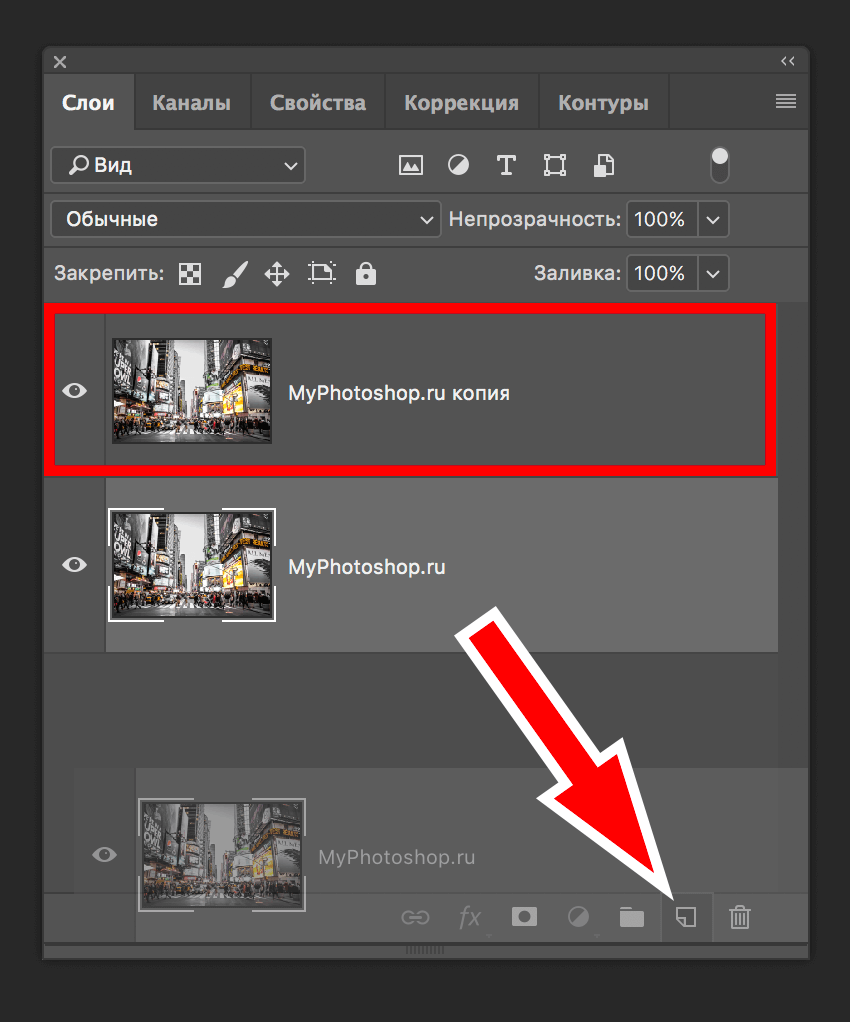This screenshot has width=850, height=1022.
Task: Click the Заливка fill percentage field
Action: click(x=660, y=273)
